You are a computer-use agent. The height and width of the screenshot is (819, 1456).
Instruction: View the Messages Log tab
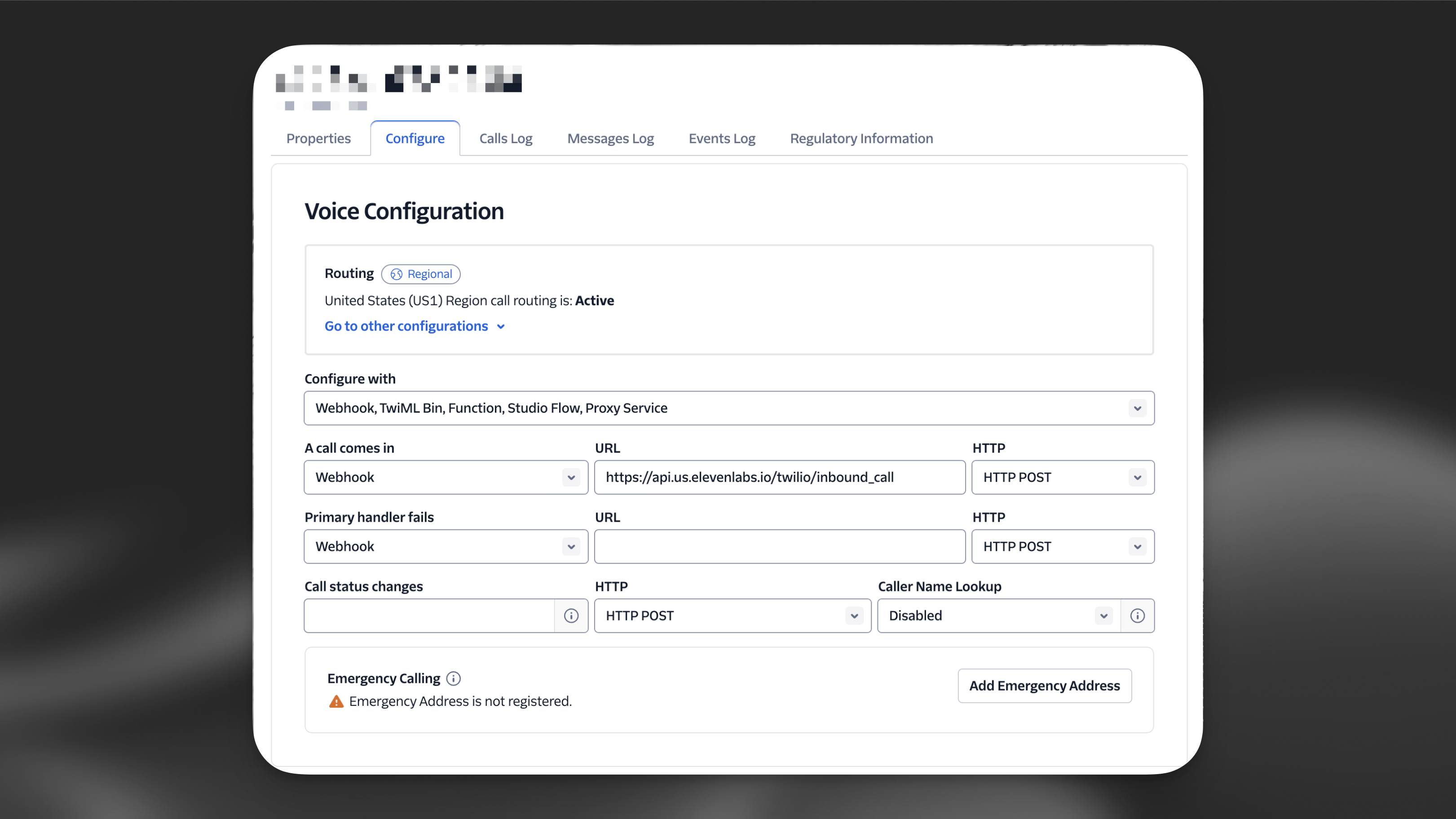(610, 138)
